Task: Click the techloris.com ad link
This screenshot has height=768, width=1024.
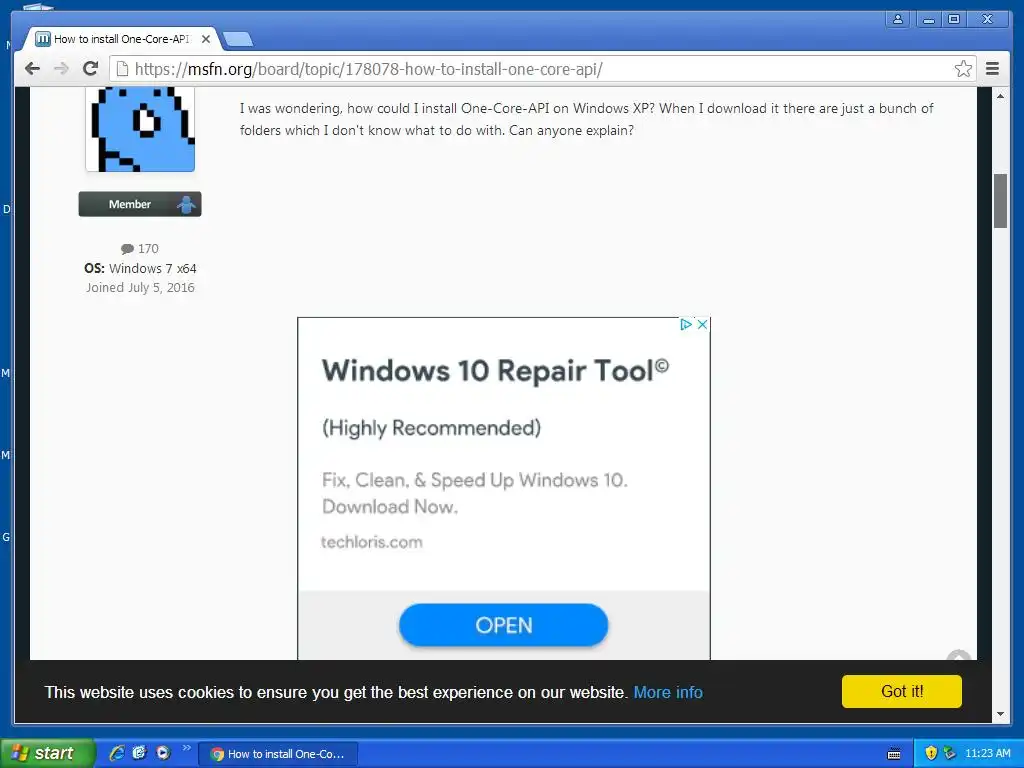Action: [x=372, y=542]
